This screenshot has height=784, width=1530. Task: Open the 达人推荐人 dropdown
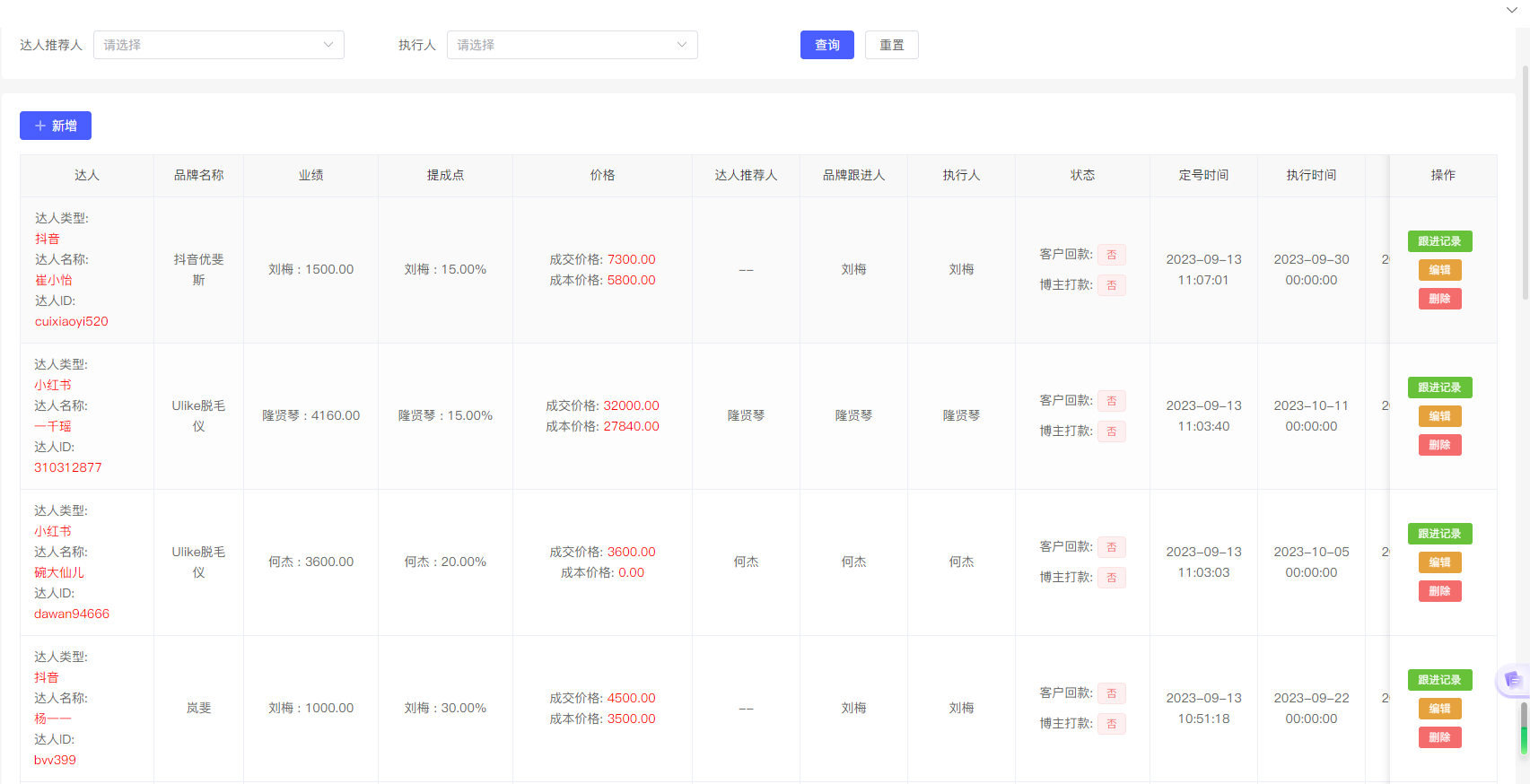coord(218,45)
